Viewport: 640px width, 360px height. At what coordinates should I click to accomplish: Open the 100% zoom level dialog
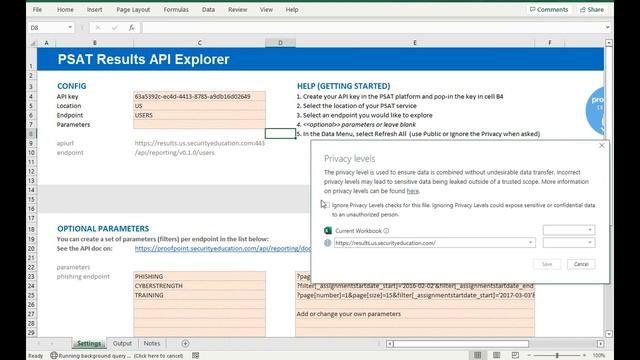pos(599,356)
